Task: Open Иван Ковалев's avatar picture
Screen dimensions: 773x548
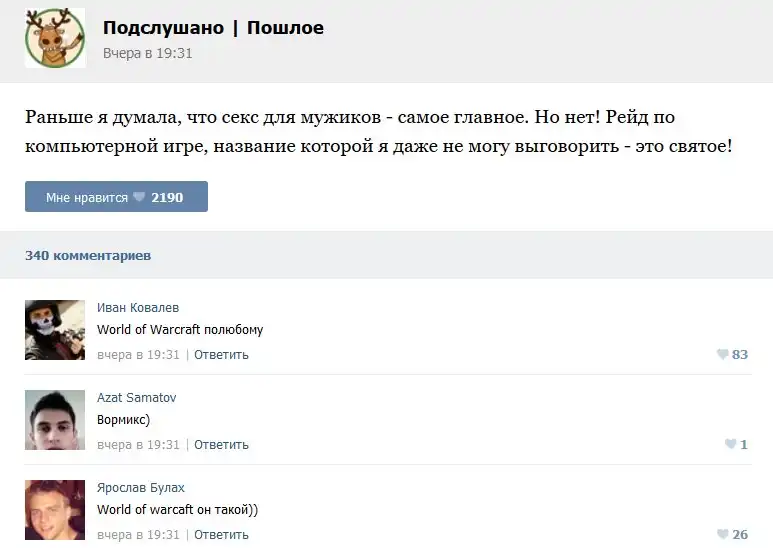Action: (55, 330)
